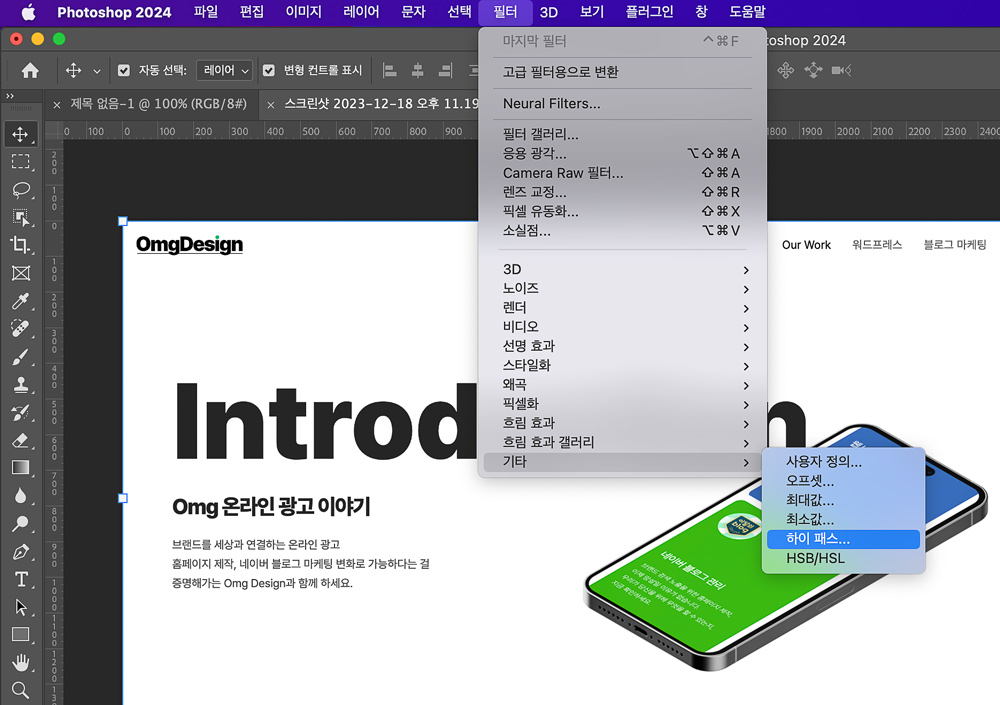Align right edges in options bar

[446, 70]
